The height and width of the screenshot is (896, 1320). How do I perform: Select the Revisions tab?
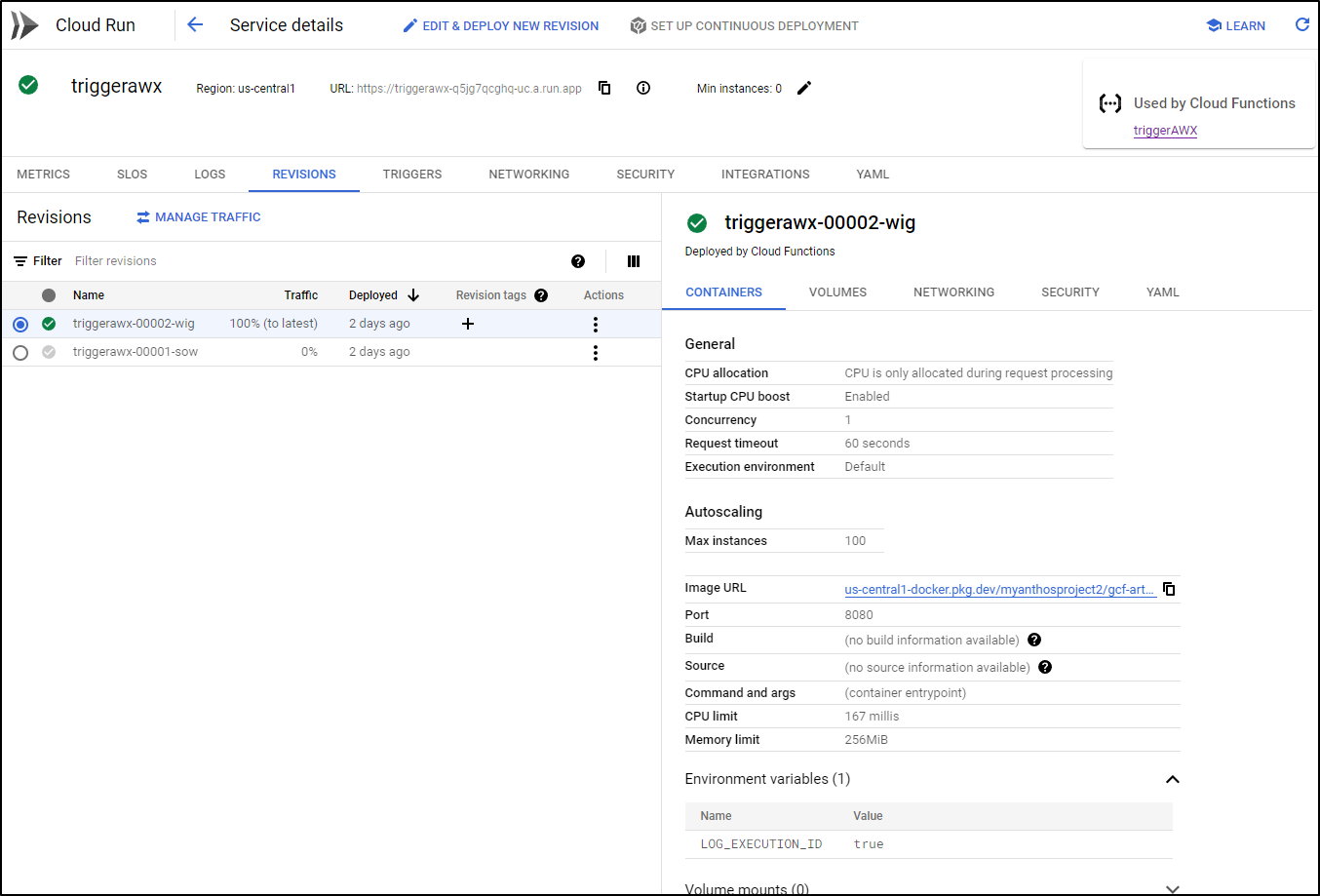(304, 175)
